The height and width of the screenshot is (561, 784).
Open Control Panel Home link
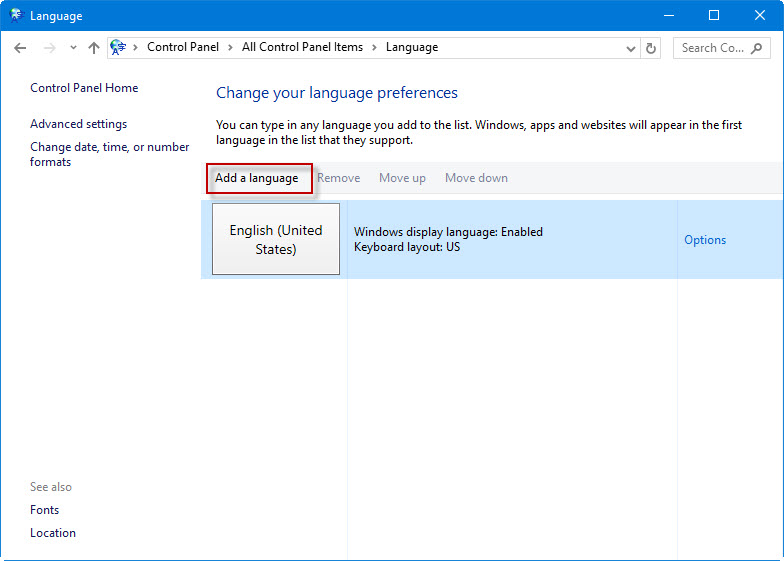[x=84, y=88]
